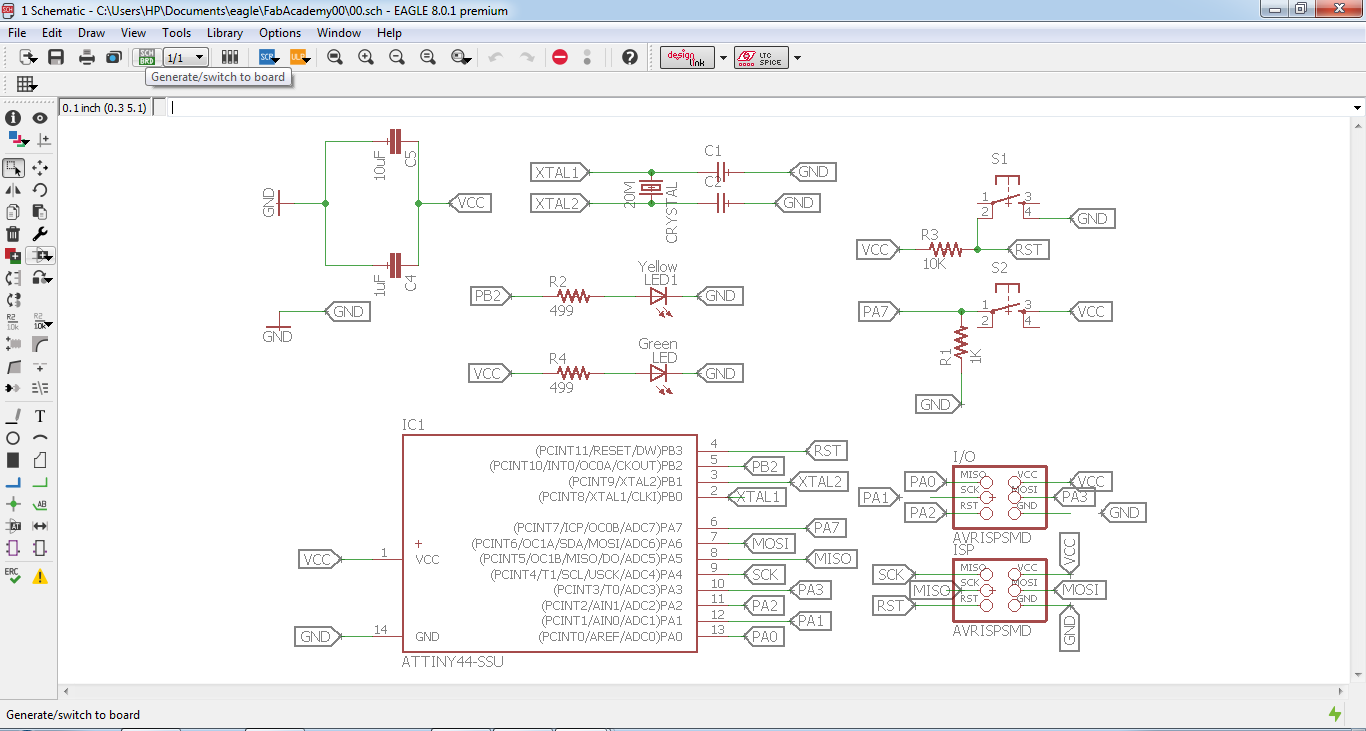Click the Save schematic icon
1366x731 pixels.
tap(56, 57)
